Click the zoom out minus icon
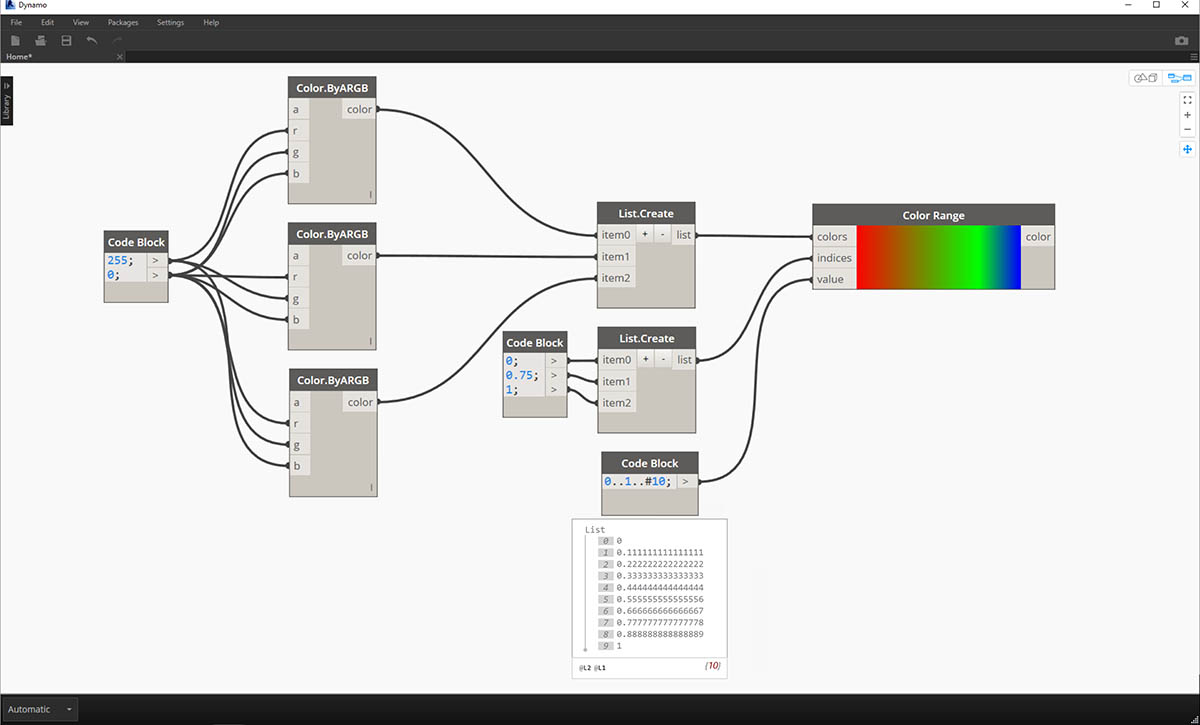Image resolution: width=1200 pixels, height=725 pixels. coord(1187,129)
